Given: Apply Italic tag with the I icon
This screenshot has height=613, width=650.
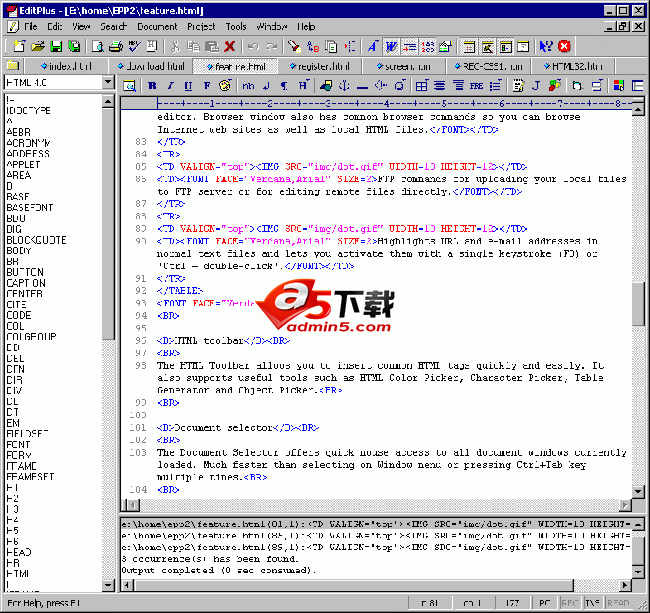Looking at the screenshot, I should coord(170,86).
